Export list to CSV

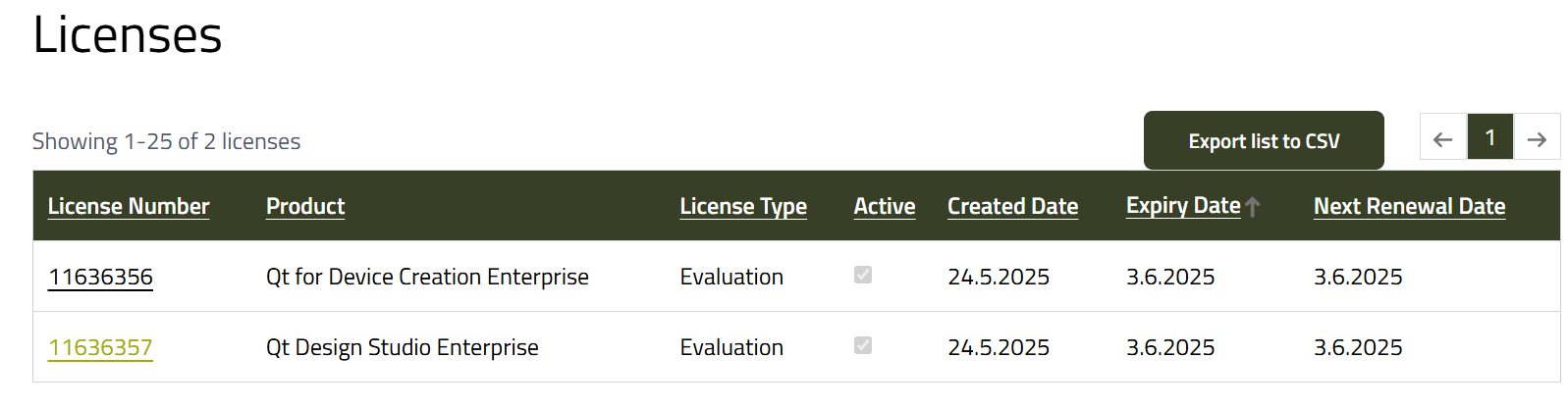click(x=1264, y=140)
